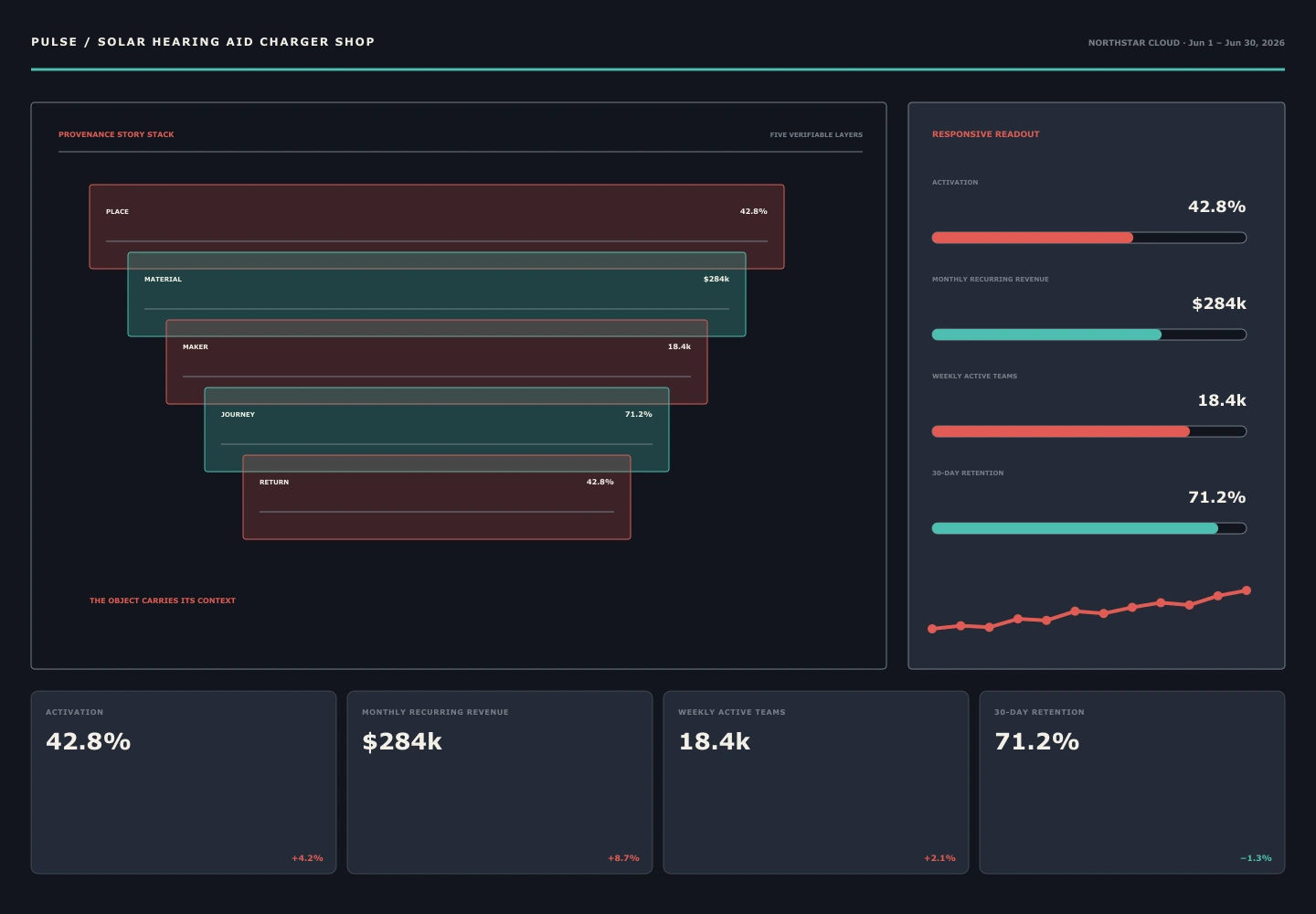The image size is (1316, 914).
Task: Click "MONTHLY RECURRING REVENUE" title of the bottom card
Action: pos(435,712)
